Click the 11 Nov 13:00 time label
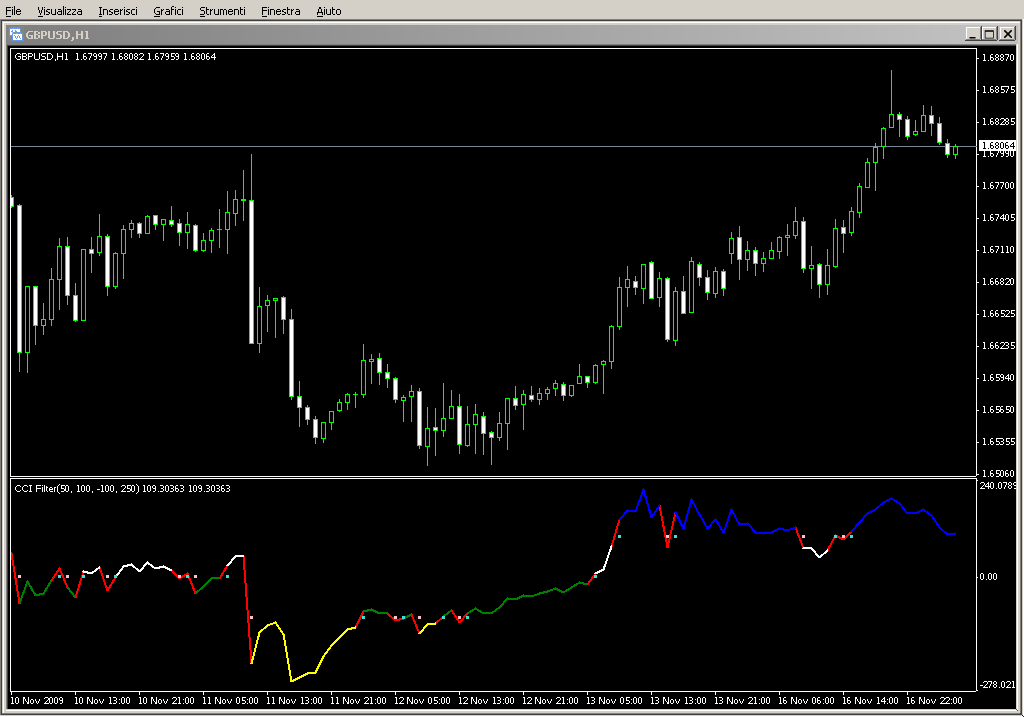The height and width of the screenshot is (717, 1024). (x=294, y=701)
